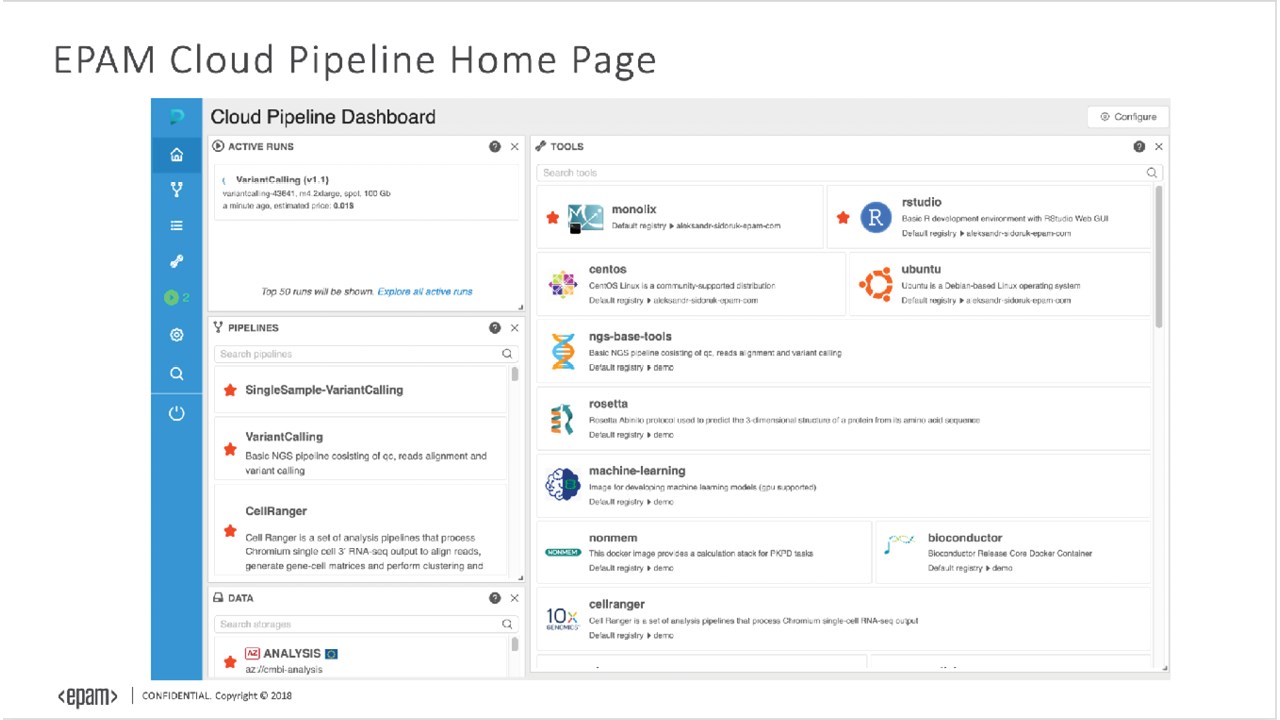1280x720 pixels.
Task: Toggle star on SingleSample-VariantCalling pipeline
Action: 230,390
